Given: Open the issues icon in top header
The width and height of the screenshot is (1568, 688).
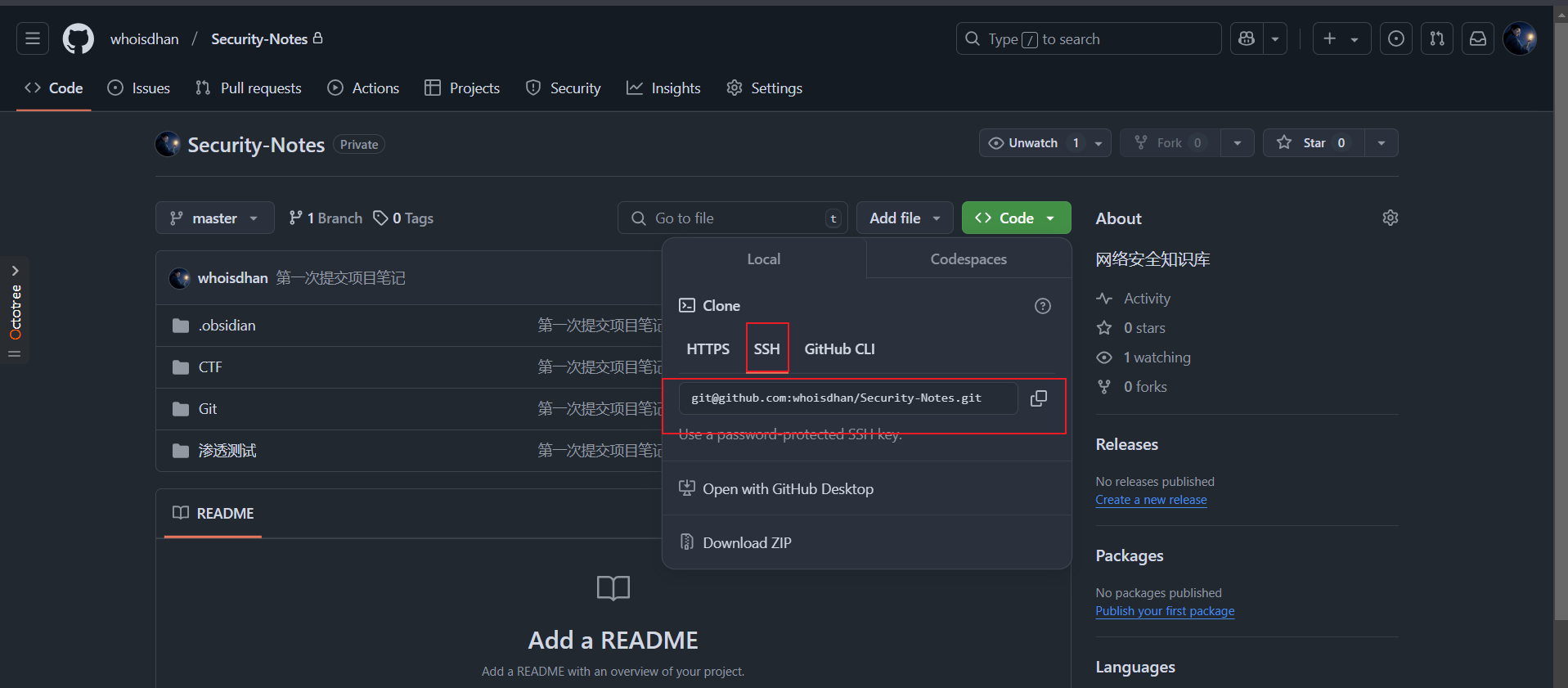Looking at the screenshot, I should (x=1395, y=38).
